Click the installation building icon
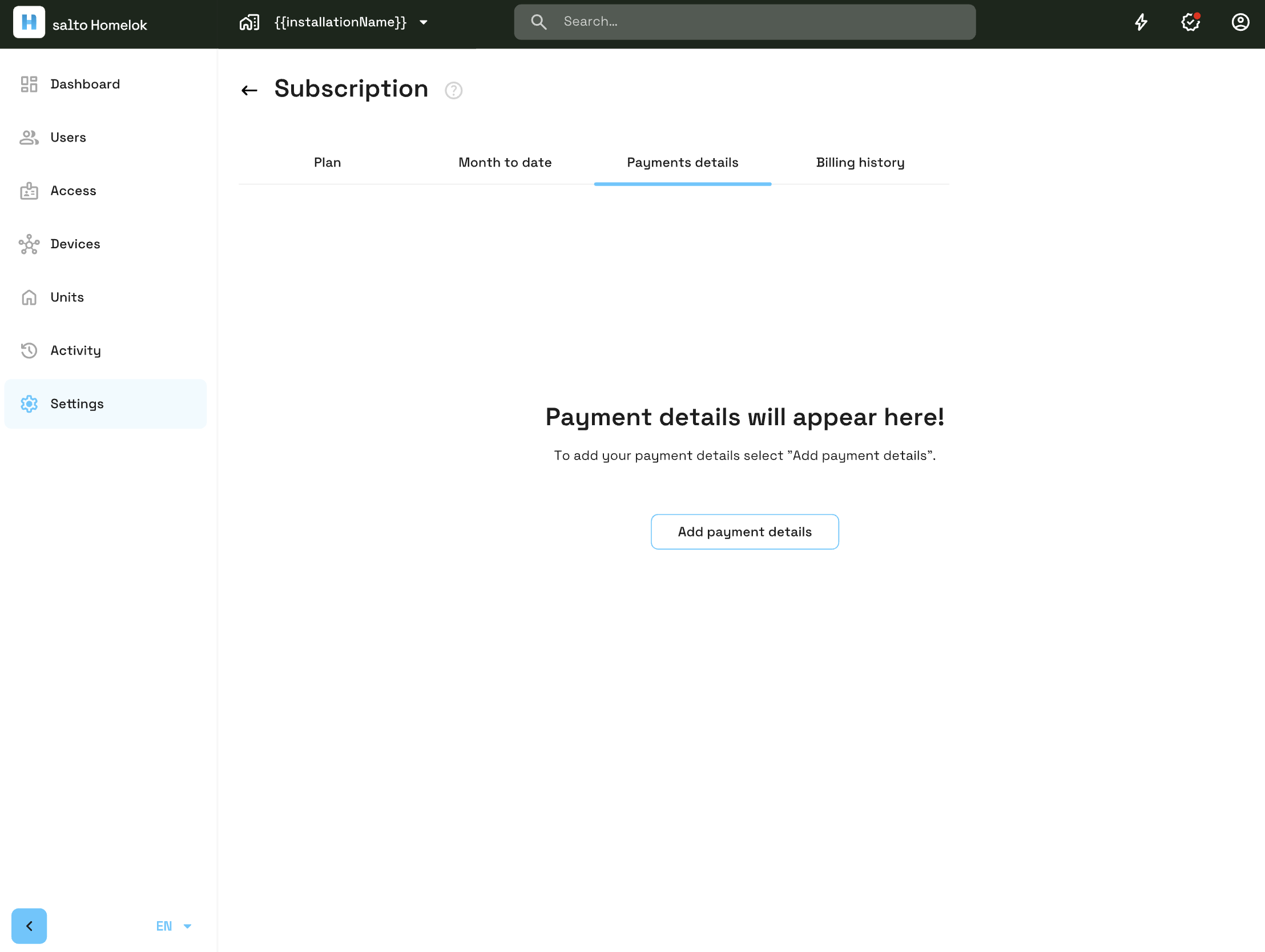This screenshot has height=952, width=1265. pos(249,22)
